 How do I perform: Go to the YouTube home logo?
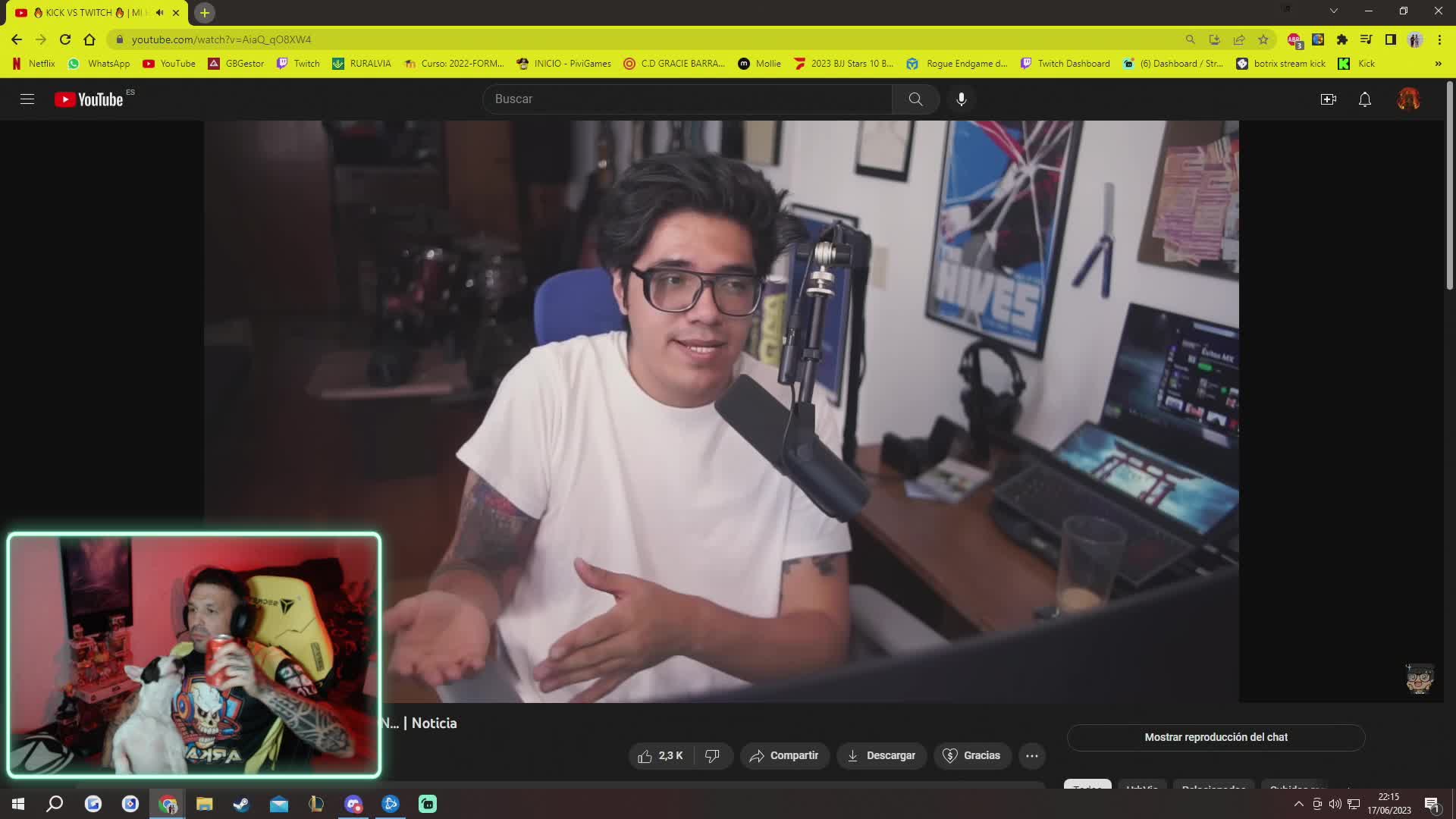[x=89, y=99]
